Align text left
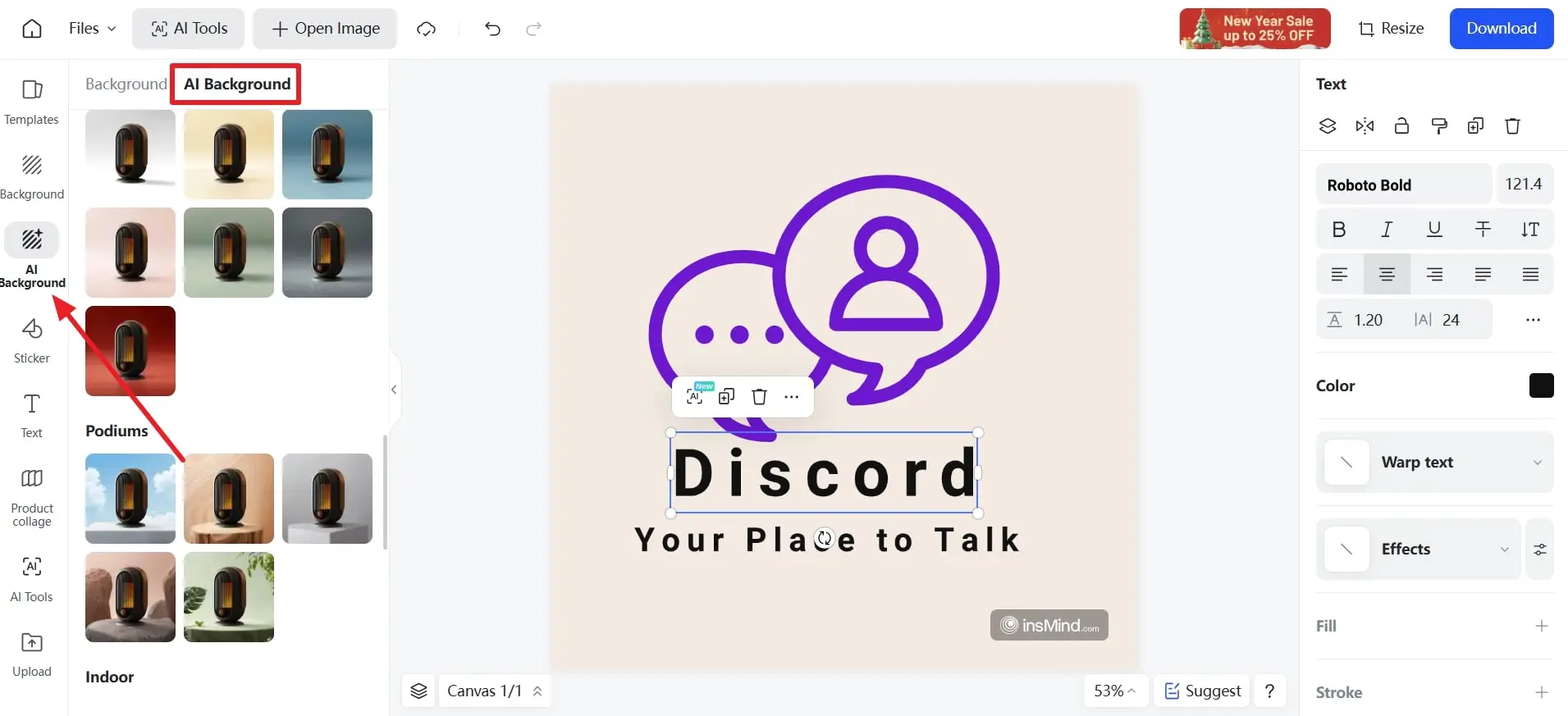 click(x=1339, y=275)
